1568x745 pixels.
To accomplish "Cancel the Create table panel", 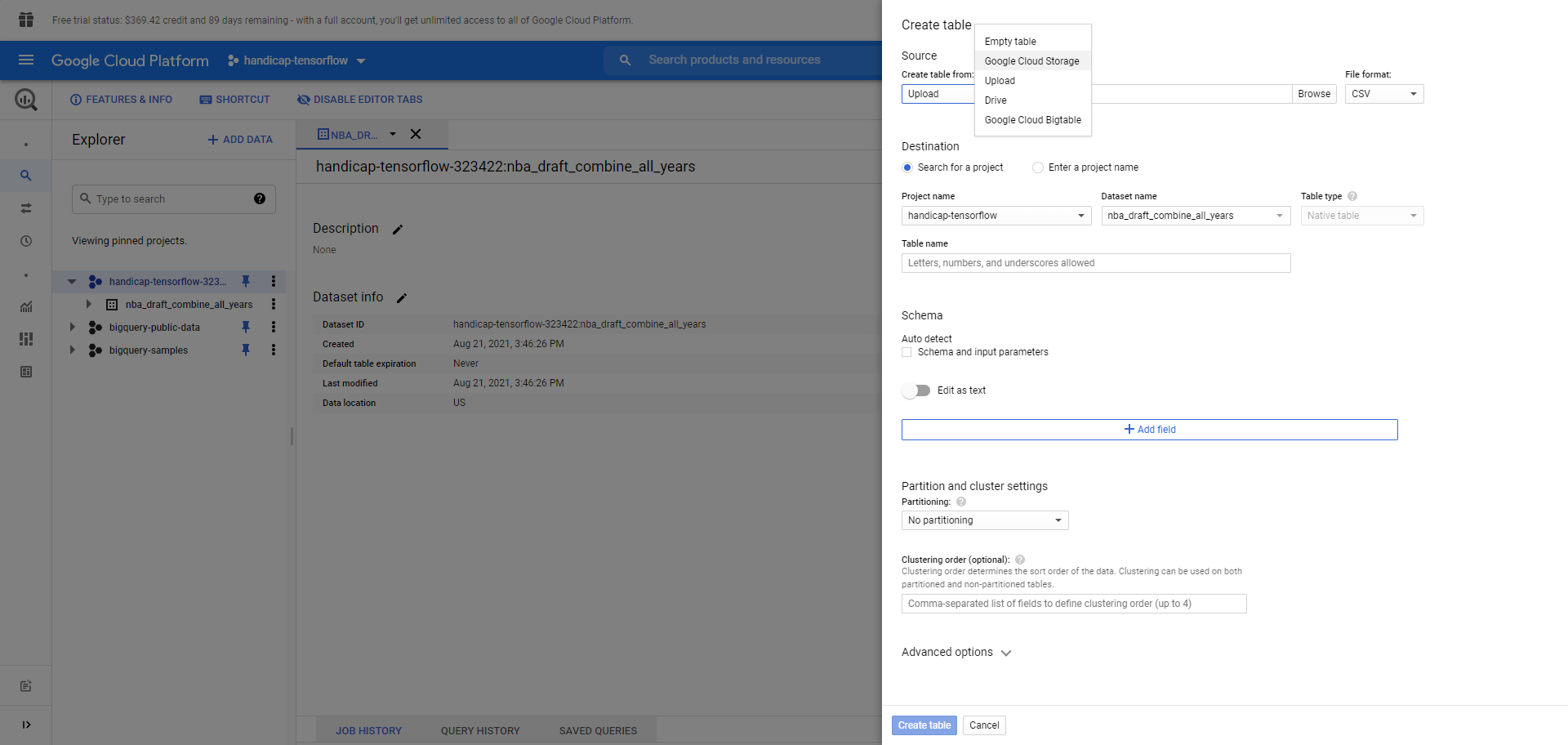I will 984,725.
